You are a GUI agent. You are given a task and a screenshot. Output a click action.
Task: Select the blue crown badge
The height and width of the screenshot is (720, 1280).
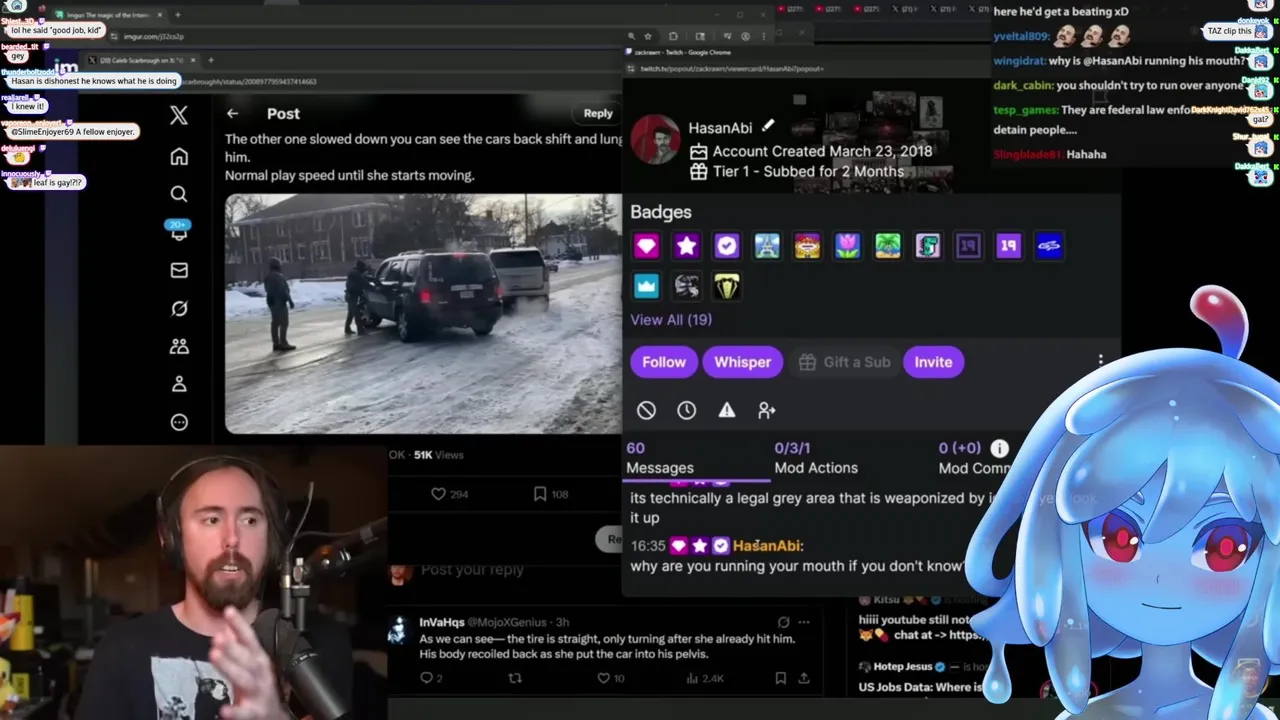click(646, 287)
